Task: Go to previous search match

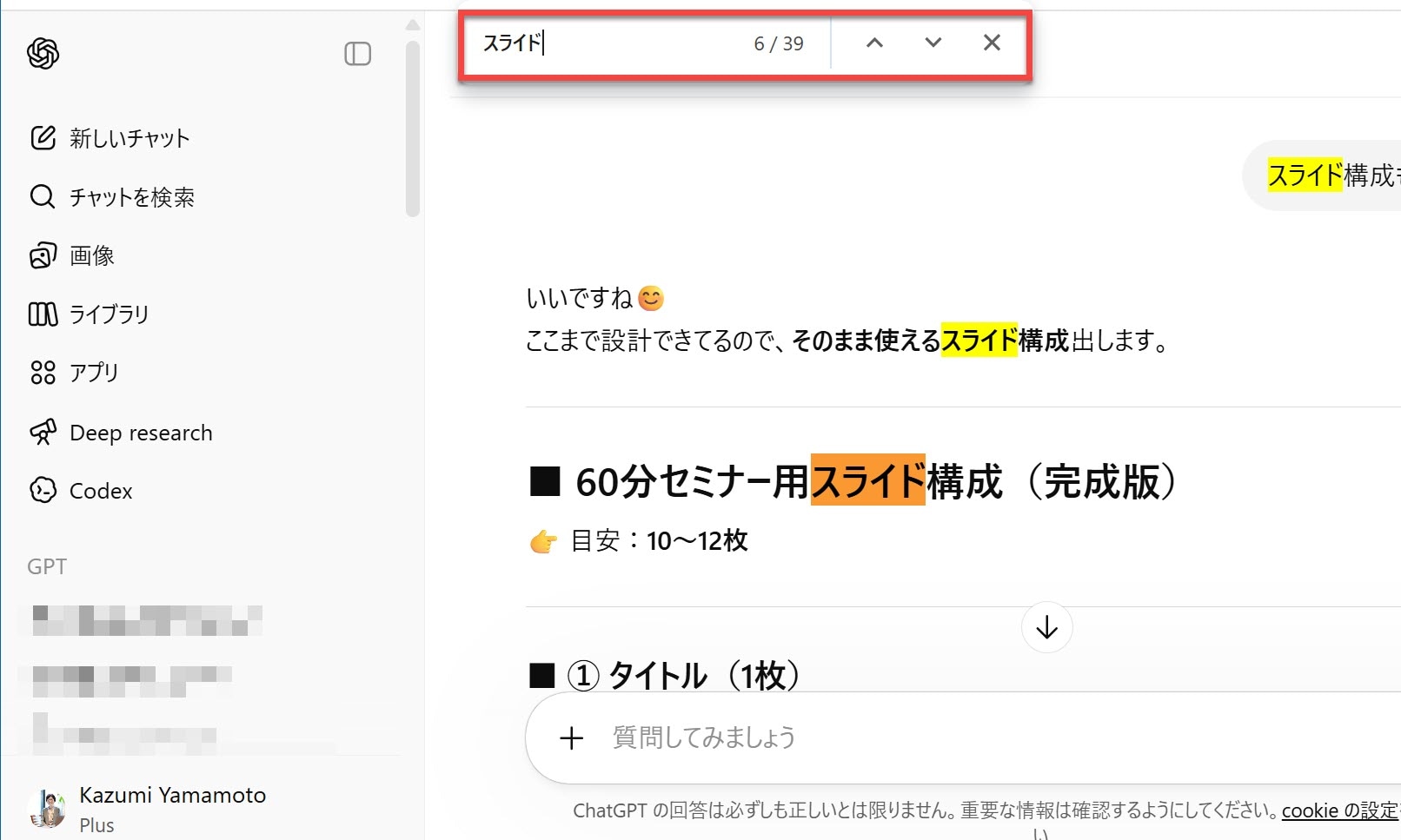Action: click(874, 43)
